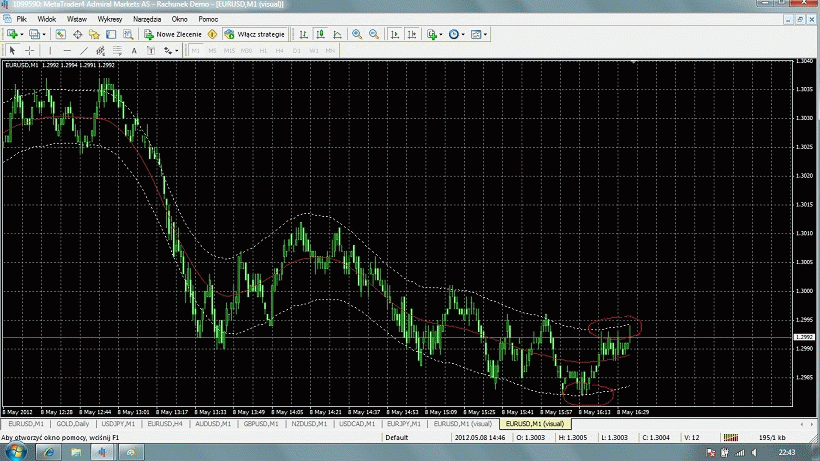Open the Indicators dropdown arrow

(x=441, y=34)
